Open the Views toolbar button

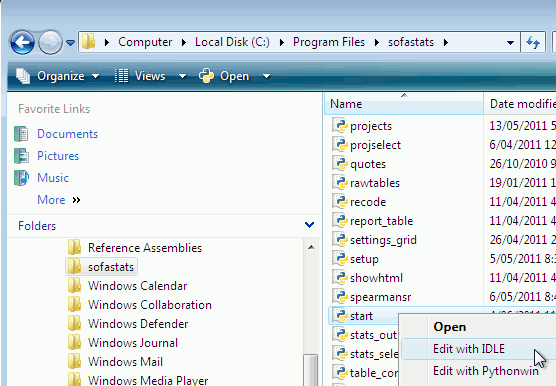click(x=140, y=76)
